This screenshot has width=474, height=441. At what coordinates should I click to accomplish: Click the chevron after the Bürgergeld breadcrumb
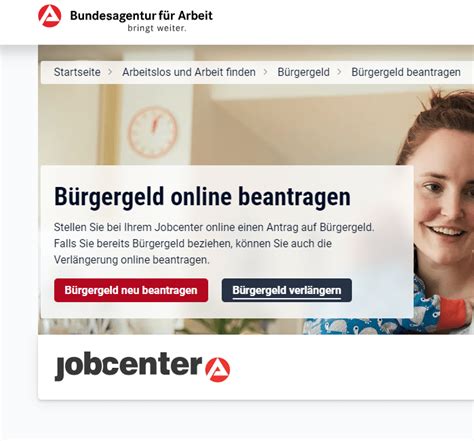pyautogui.click(x=339, y=72)
